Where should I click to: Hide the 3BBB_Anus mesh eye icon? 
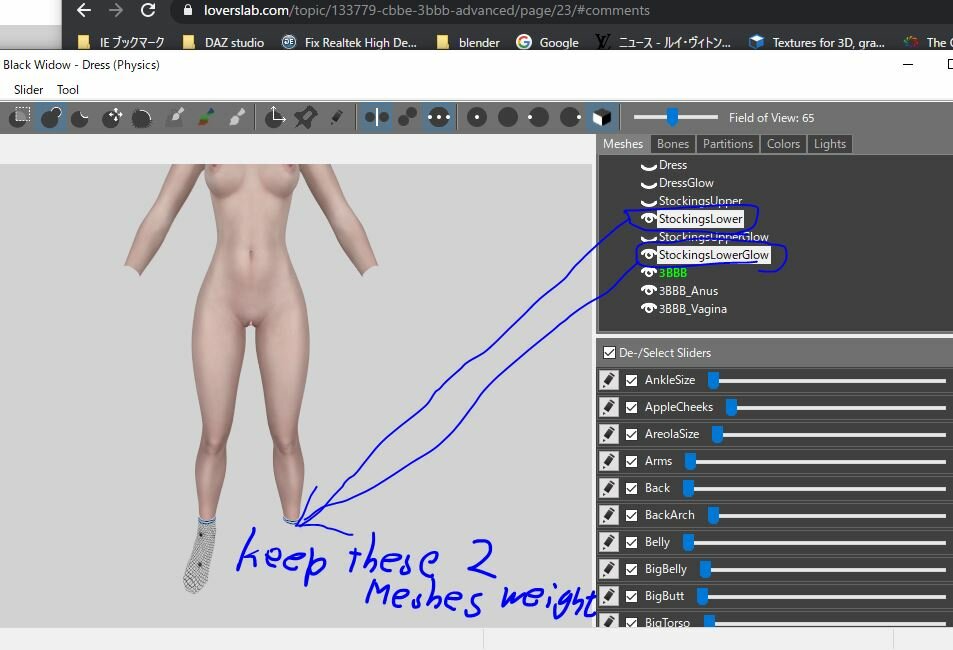649,291
